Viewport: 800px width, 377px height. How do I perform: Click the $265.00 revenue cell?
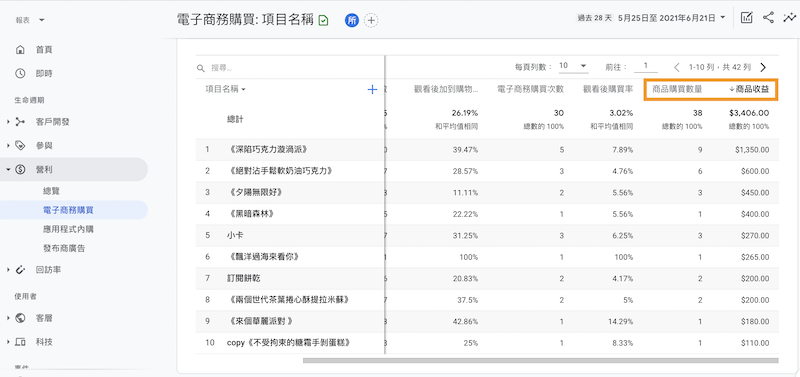755,257
